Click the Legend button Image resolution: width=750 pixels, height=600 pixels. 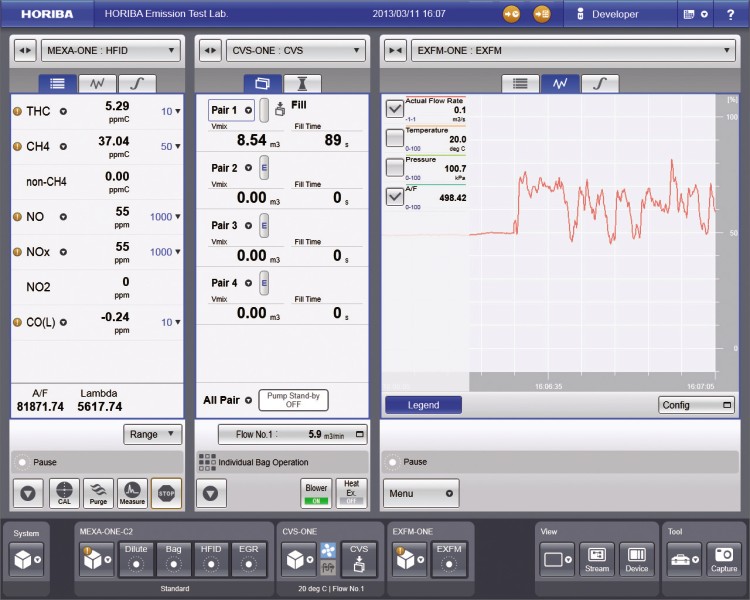tap(423, 405)
